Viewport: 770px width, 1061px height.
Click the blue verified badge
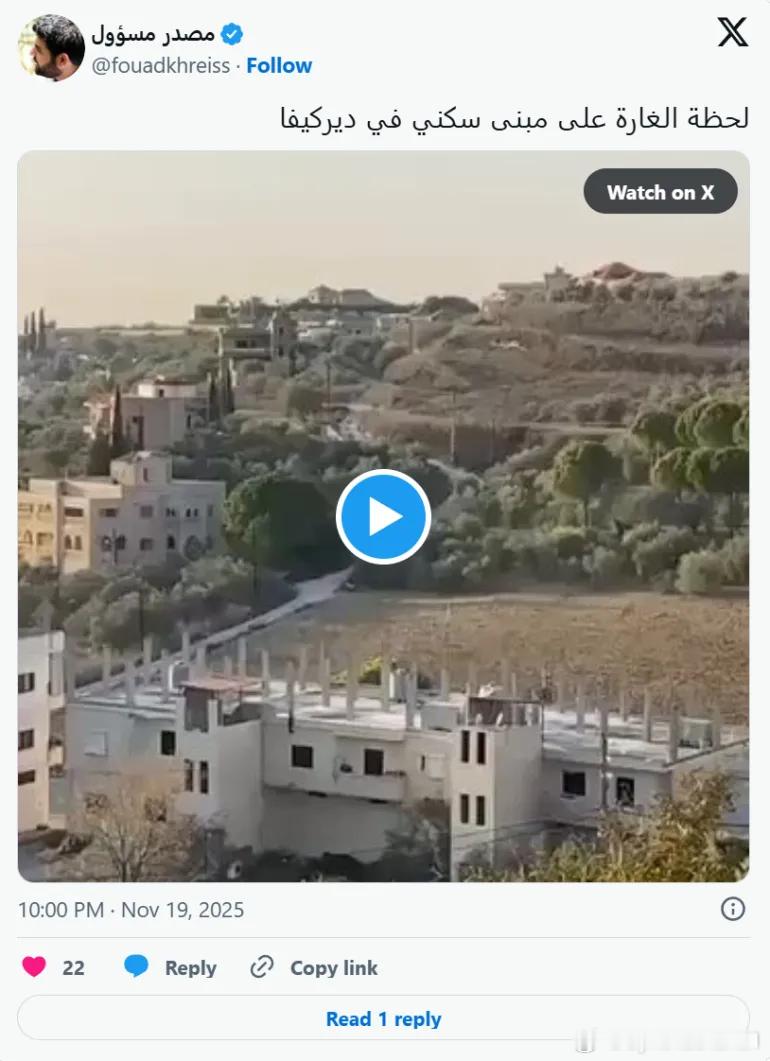(232, 34)
